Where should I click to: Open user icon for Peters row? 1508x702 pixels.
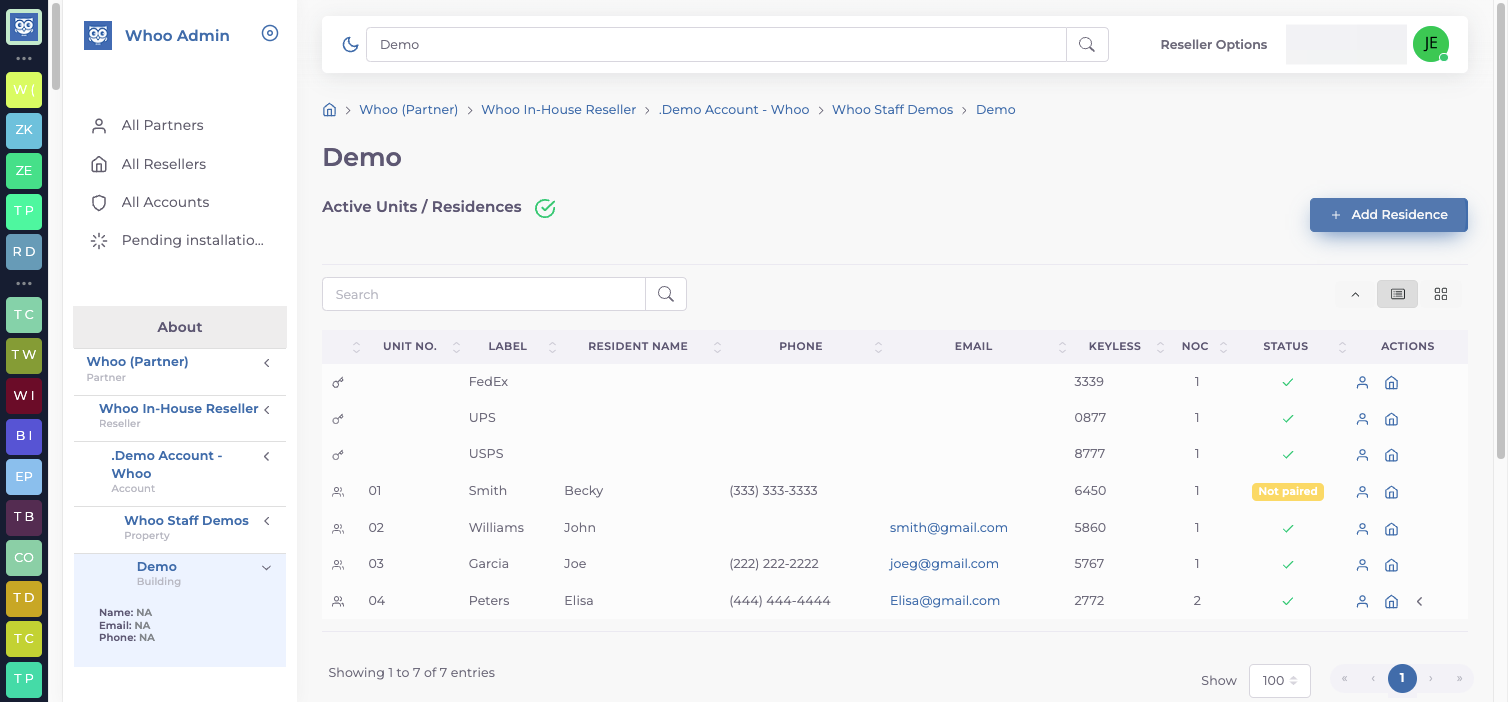coord(1362,601)
